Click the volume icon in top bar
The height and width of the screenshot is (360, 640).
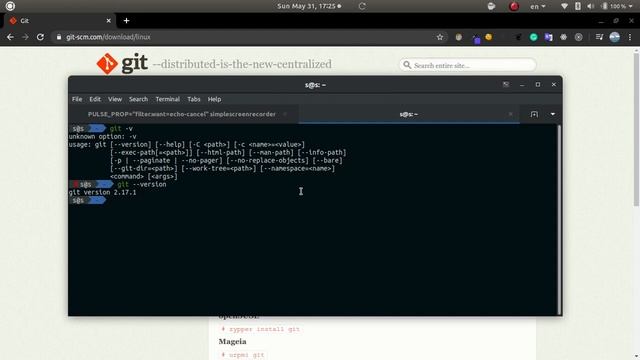coord(591,6)
